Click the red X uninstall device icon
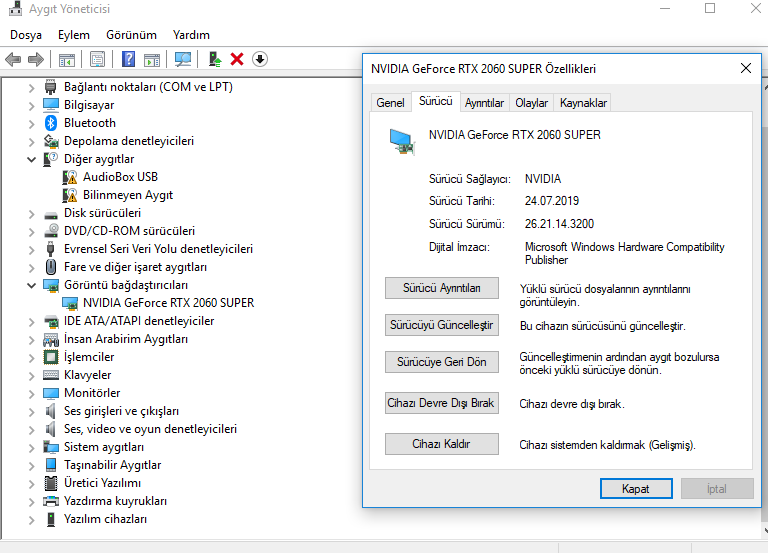The height and width of the screenshot is (553, 768). click(237, 59)
